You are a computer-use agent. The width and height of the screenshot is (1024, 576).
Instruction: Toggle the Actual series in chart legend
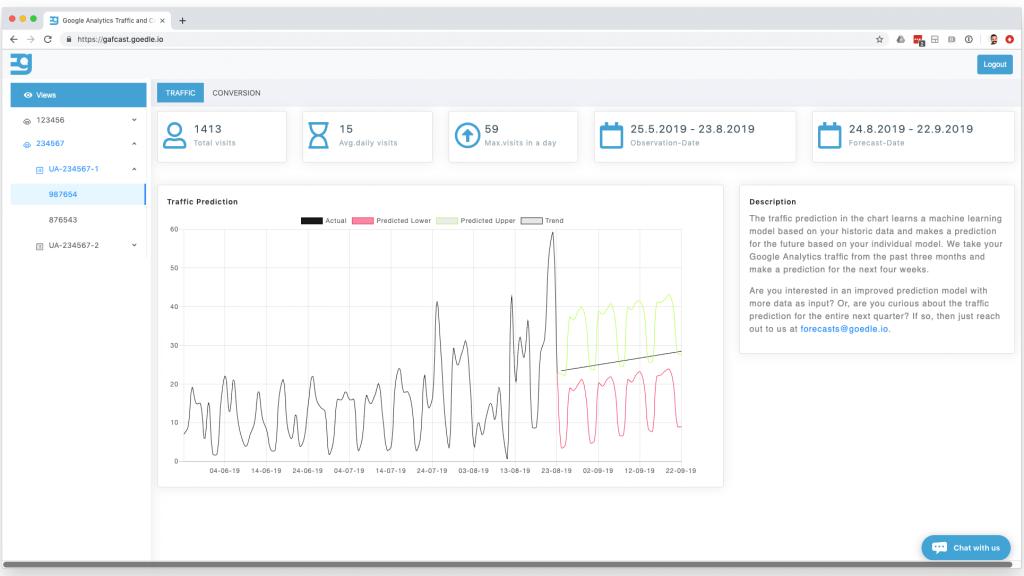point(323,221)
